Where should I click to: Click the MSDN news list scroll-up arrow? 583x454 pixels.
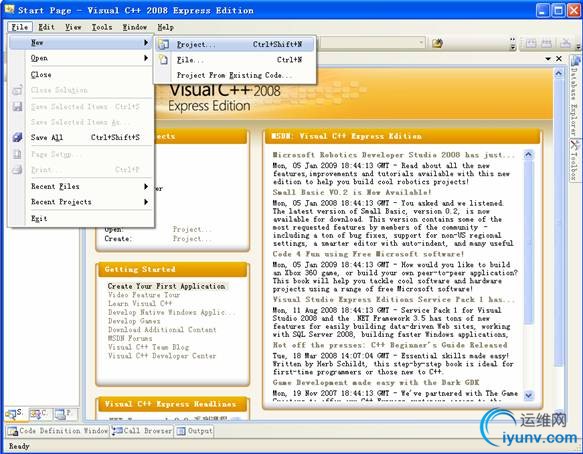(528, 155)
